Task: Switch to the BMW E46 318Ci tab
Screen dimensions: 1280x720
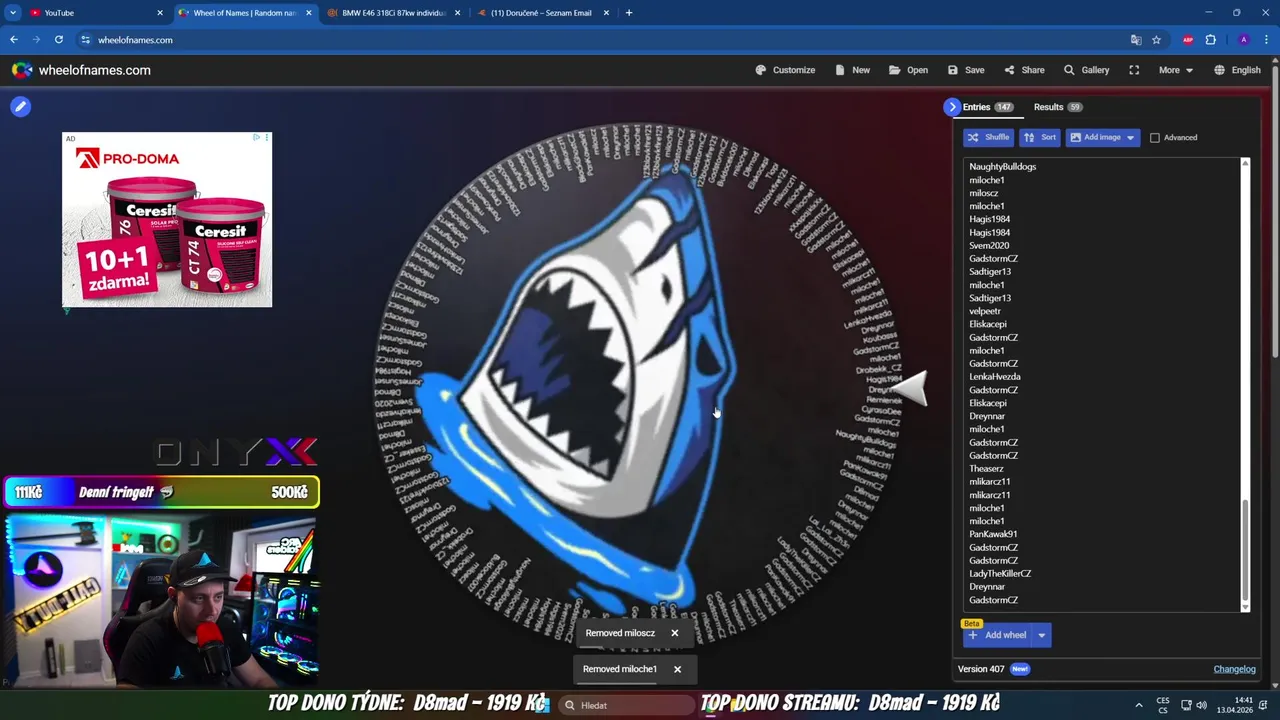Action: (x=393, y=13)
